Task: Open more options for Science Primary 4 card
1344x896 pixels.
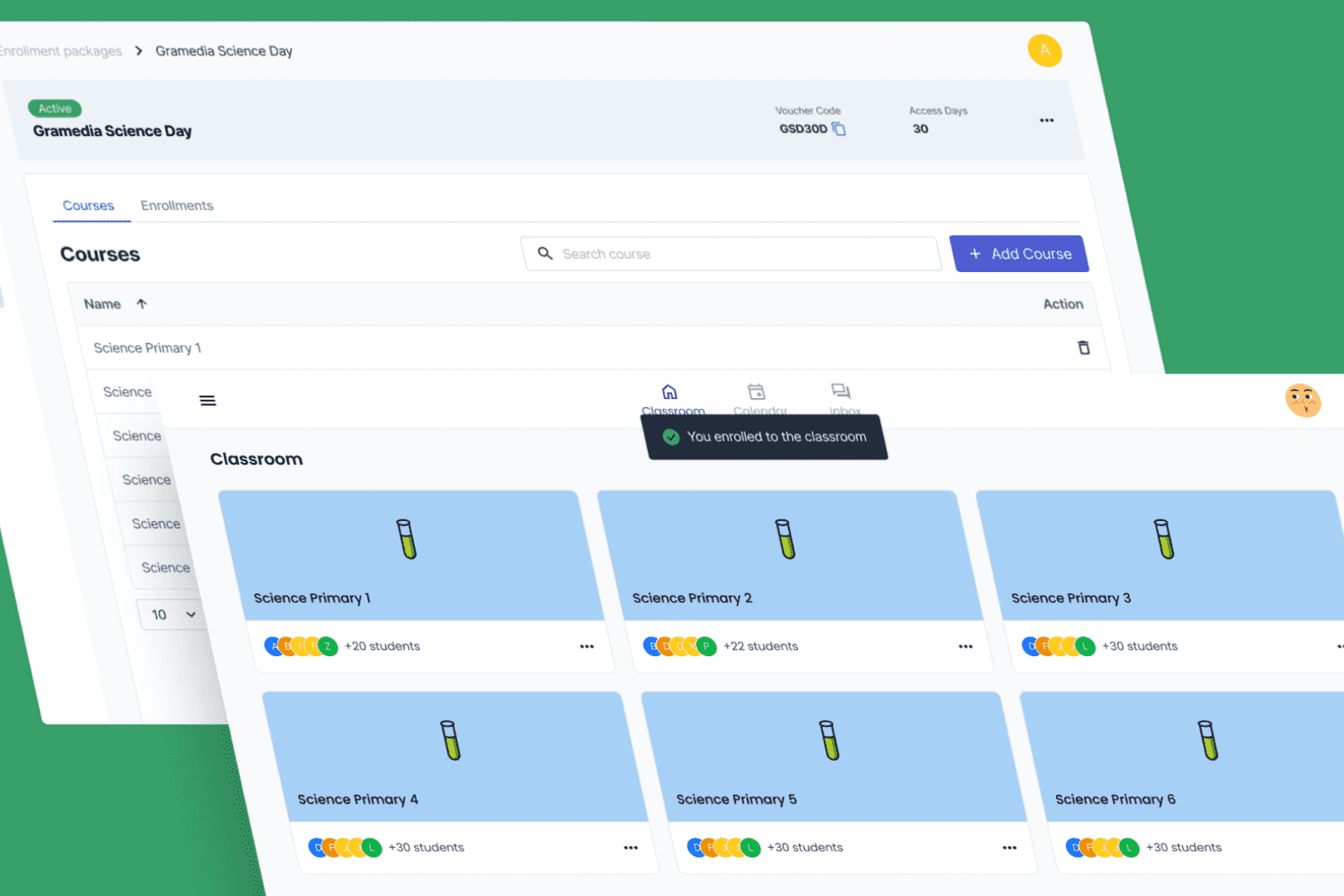Action: [x=631, y=847]
